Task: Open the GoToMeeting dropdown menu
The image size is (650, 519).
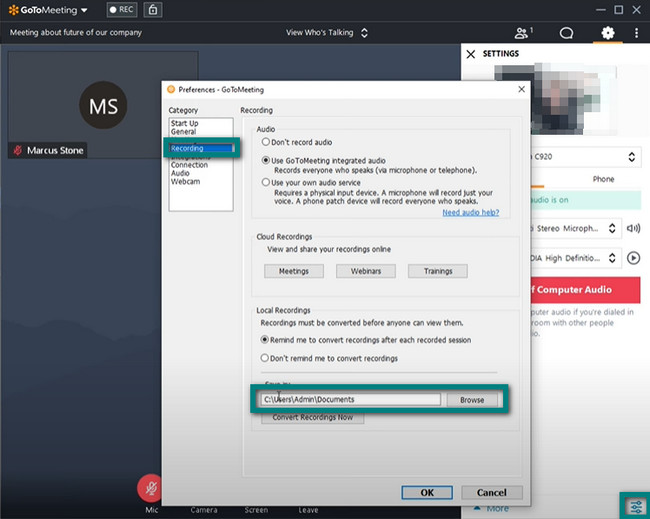Action: (84, 10)
